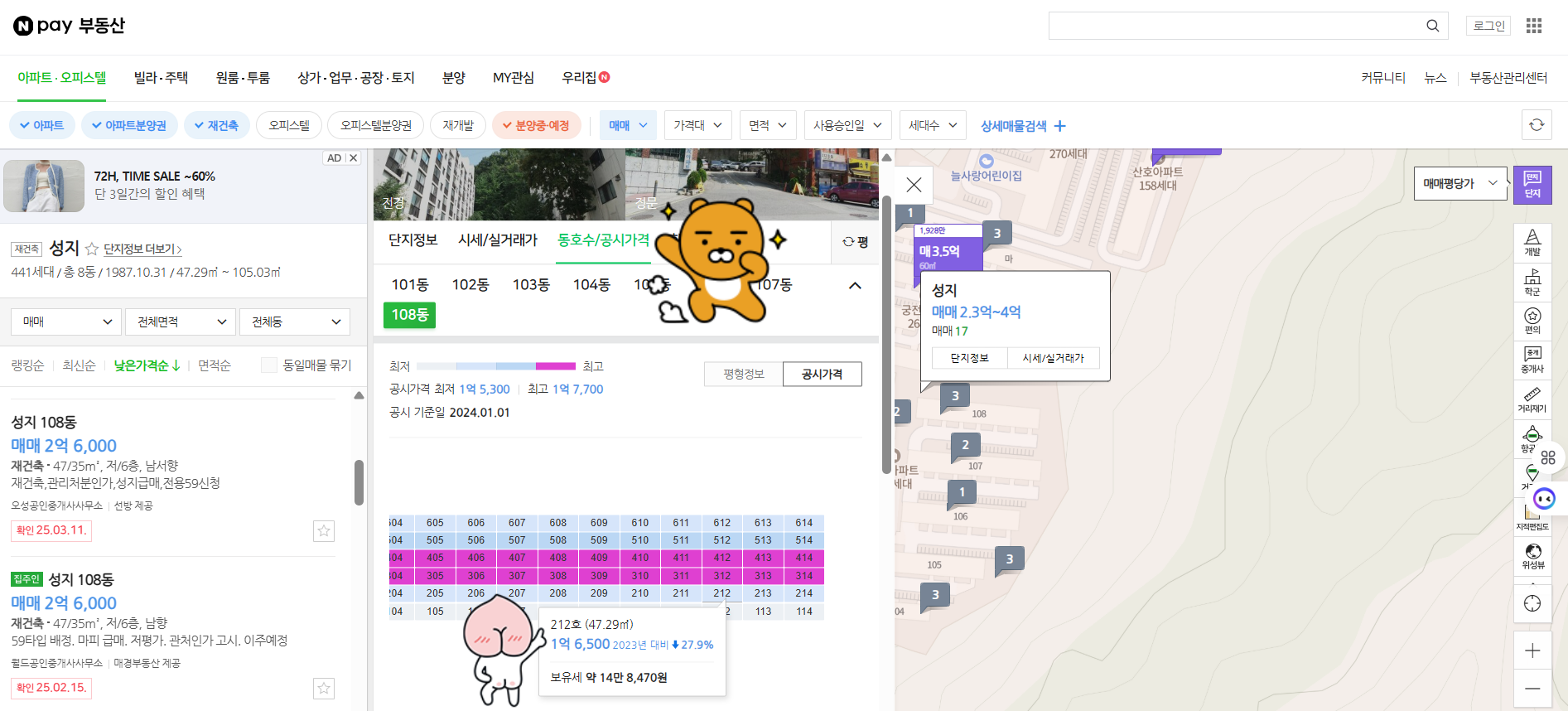1568x711 pixels.
Task: Collapse the building list chevron
Action: tap(855, 286)
